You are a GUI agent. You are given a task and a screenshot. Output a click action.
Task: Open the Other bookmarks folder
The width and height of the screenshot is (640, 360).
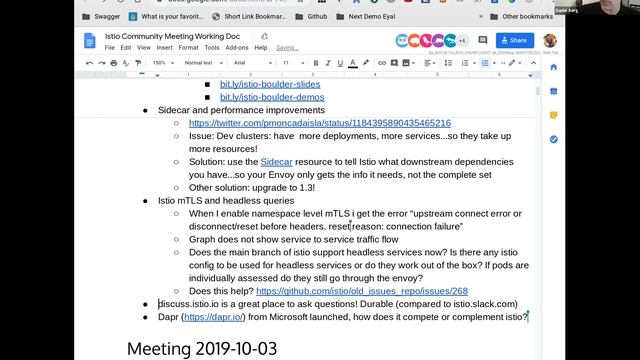(x=521, y=17)
